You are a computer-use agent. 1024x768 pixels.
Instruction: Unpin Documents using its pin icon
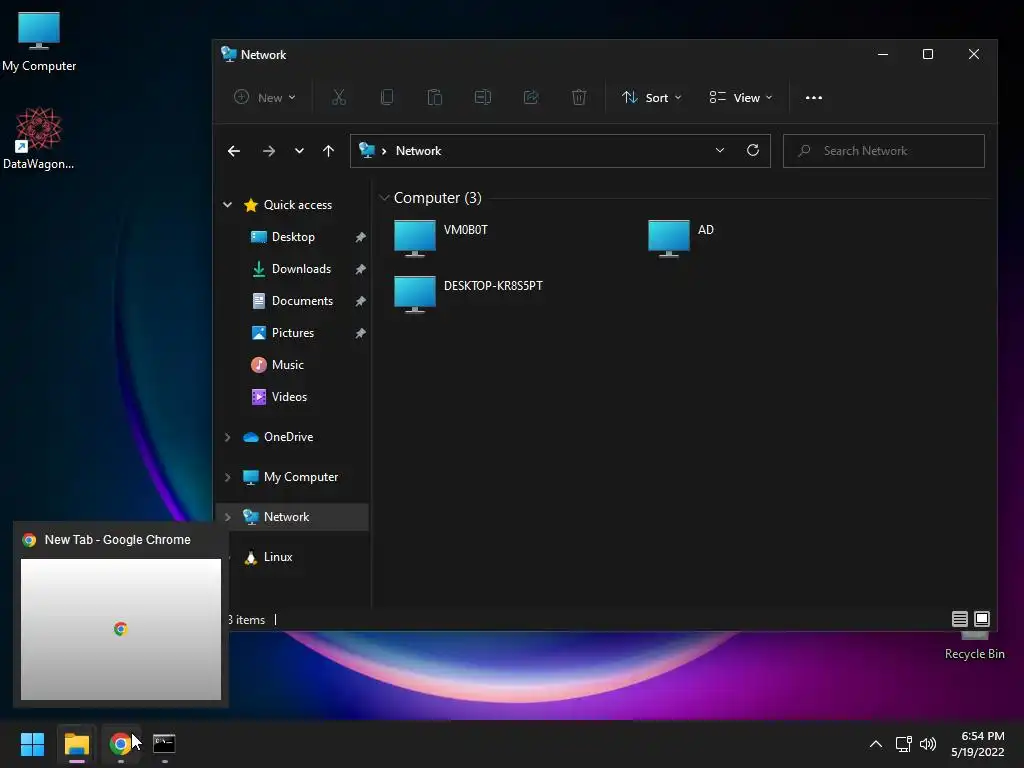coord(360,301)
